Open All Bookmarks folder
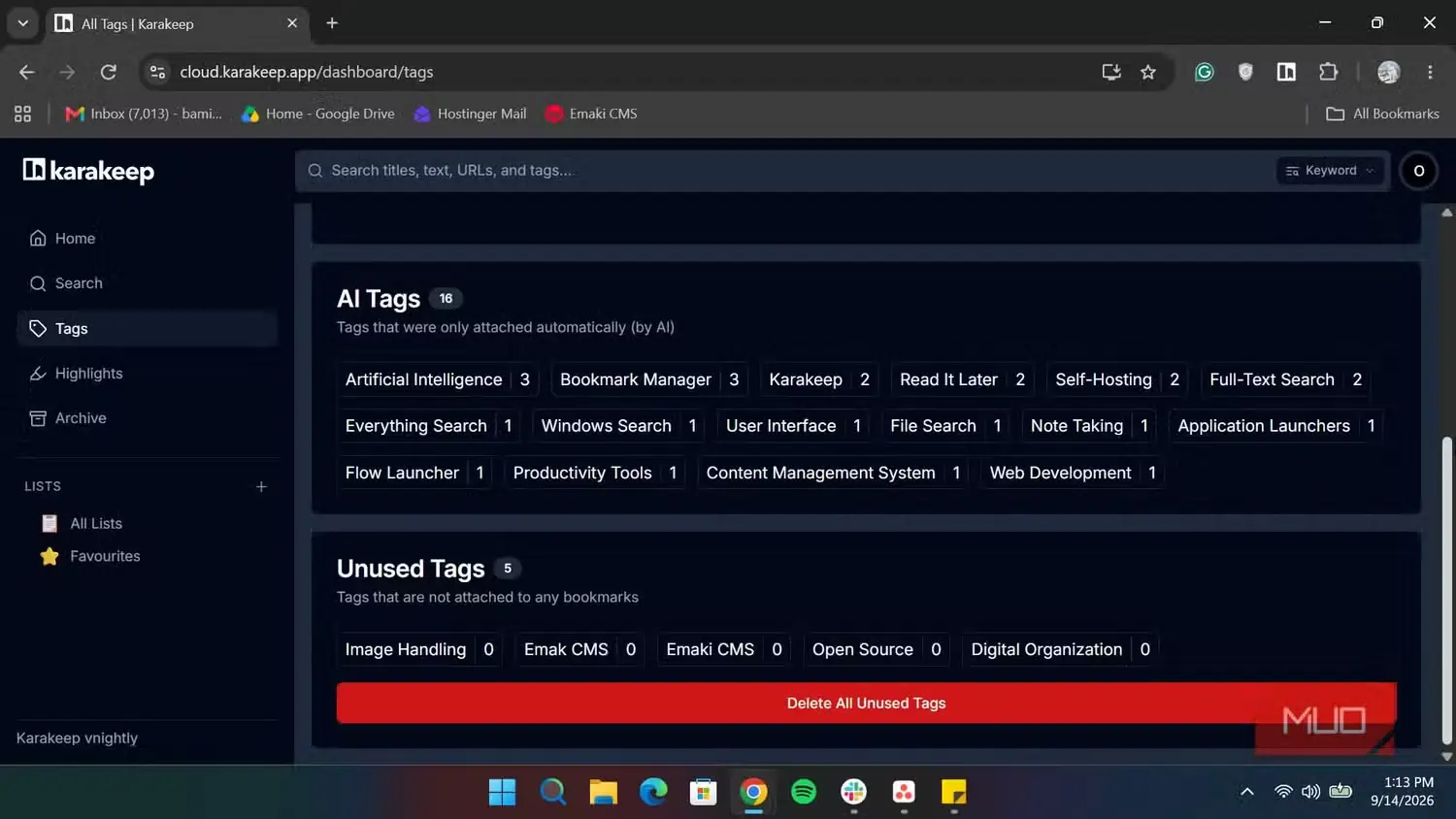The width and height of the screenshot is (1456, 819). coord(1383,114)
